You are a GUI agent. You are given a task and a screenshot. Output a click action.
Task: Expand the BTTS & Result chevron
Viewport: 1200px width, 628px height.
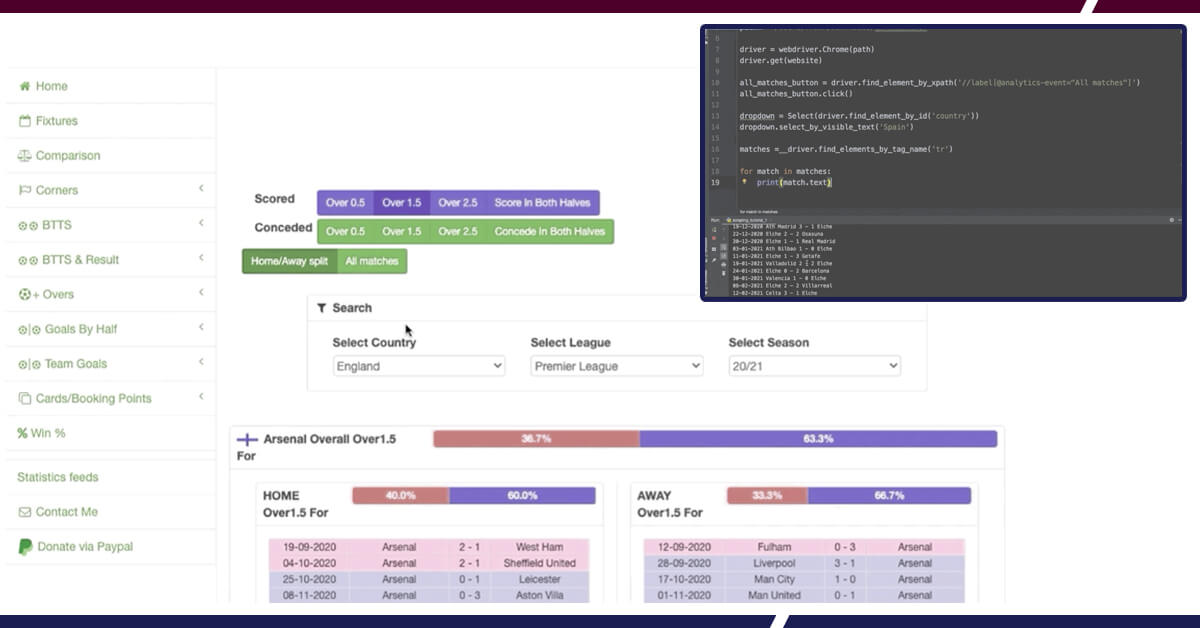point(201,257)
